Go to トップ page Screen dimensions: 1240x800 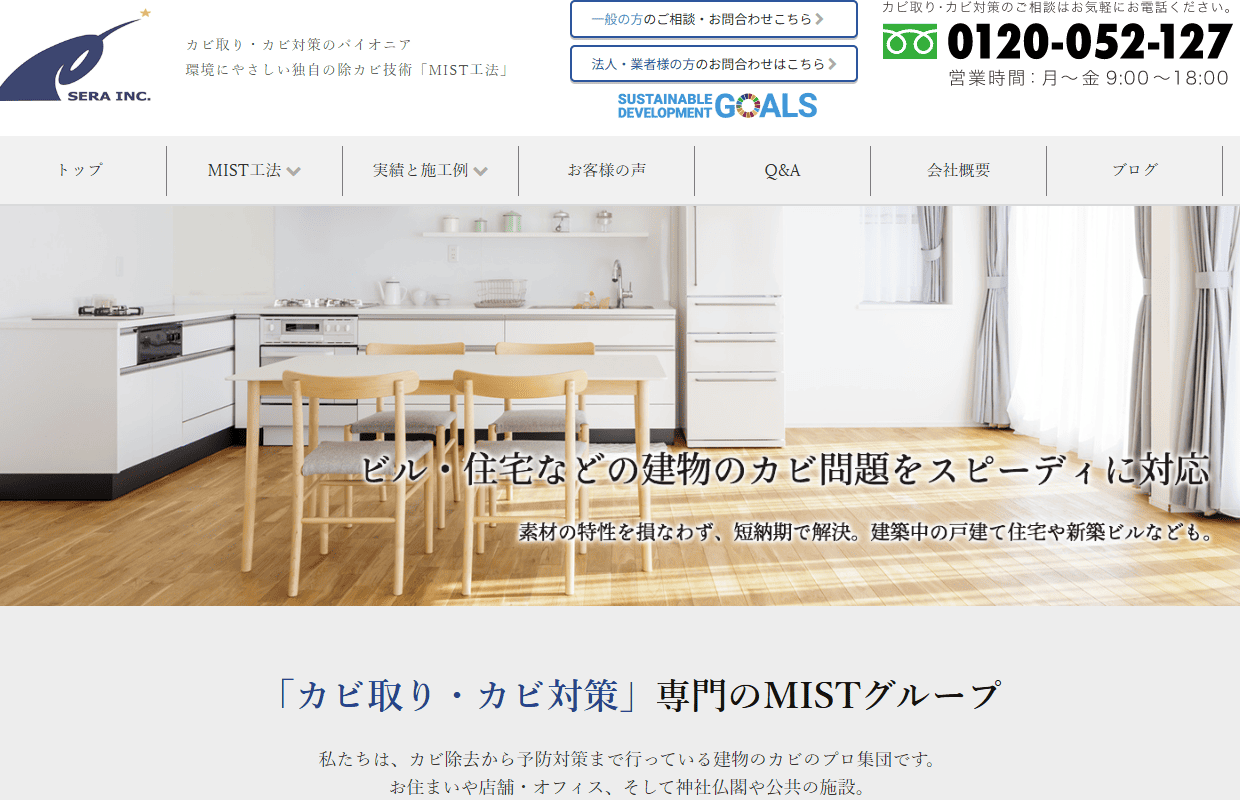[80, 170]
